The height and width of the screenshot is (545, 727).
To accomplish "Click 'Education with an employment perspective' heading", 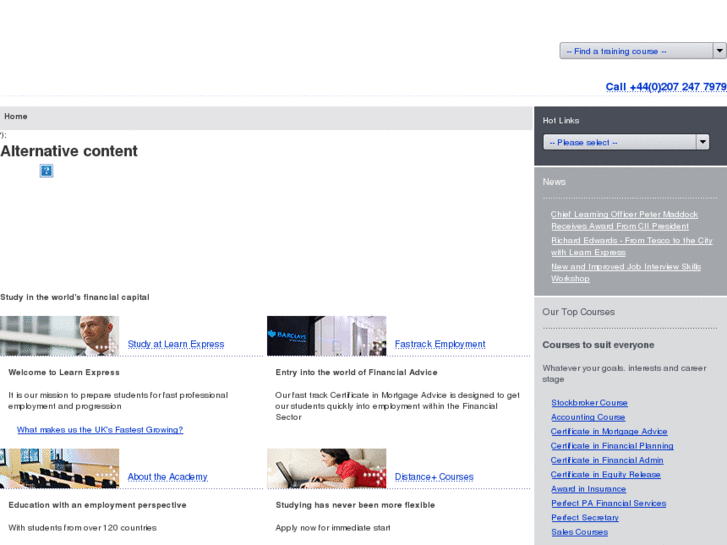I will click(x=97, y=505).
